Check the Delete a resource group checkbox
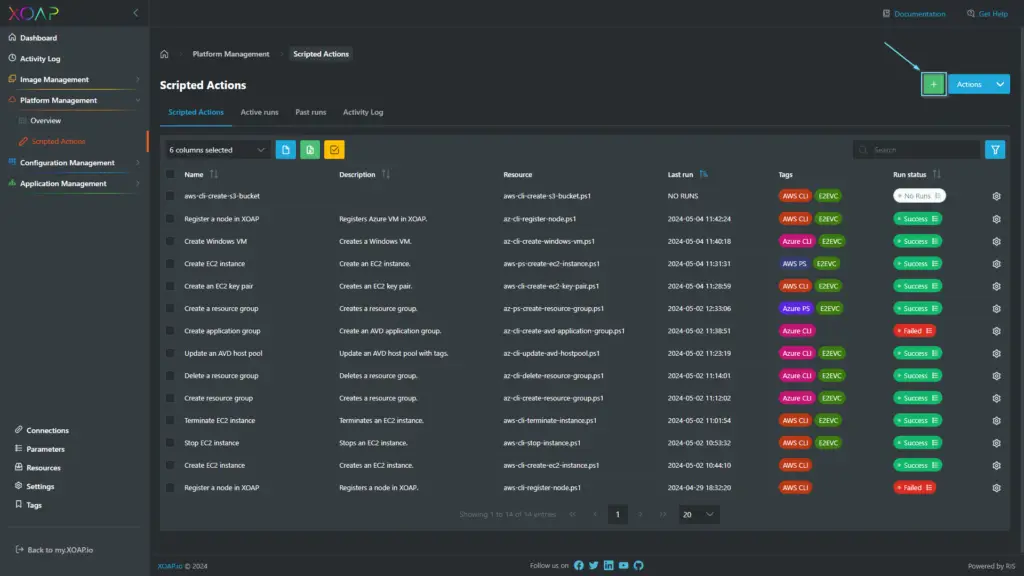The height and width of the screenshot is (576, 1024). coord(170,376)
